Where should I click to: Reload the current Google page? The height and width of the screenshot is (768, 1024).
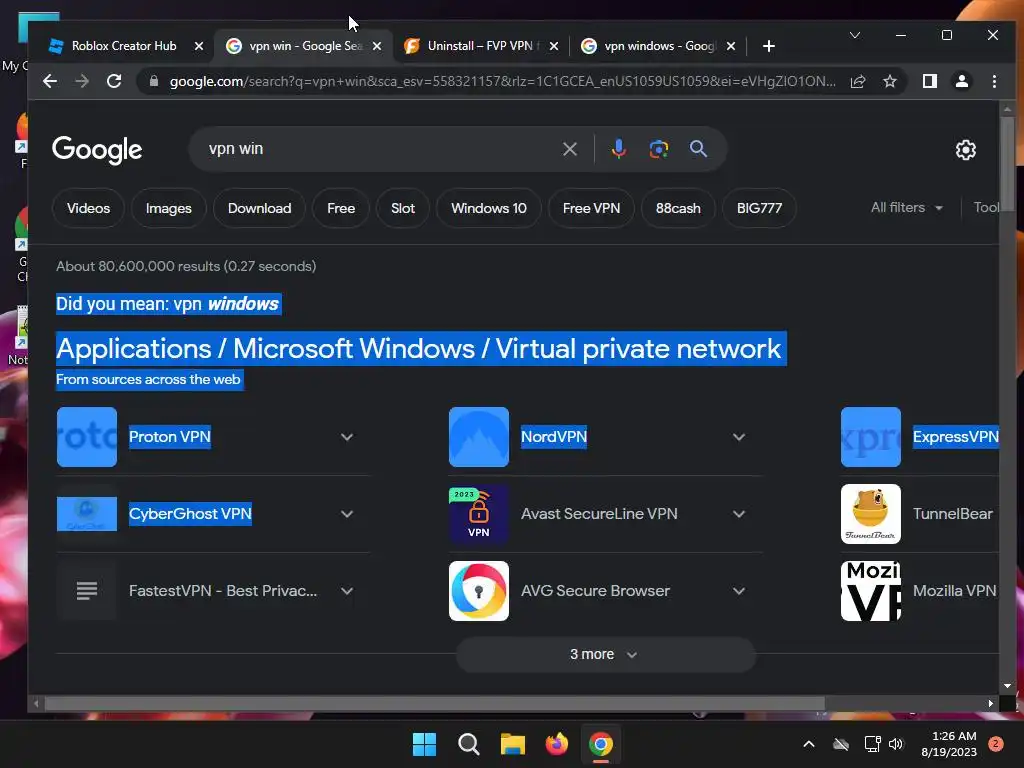[x=114, y=81]
